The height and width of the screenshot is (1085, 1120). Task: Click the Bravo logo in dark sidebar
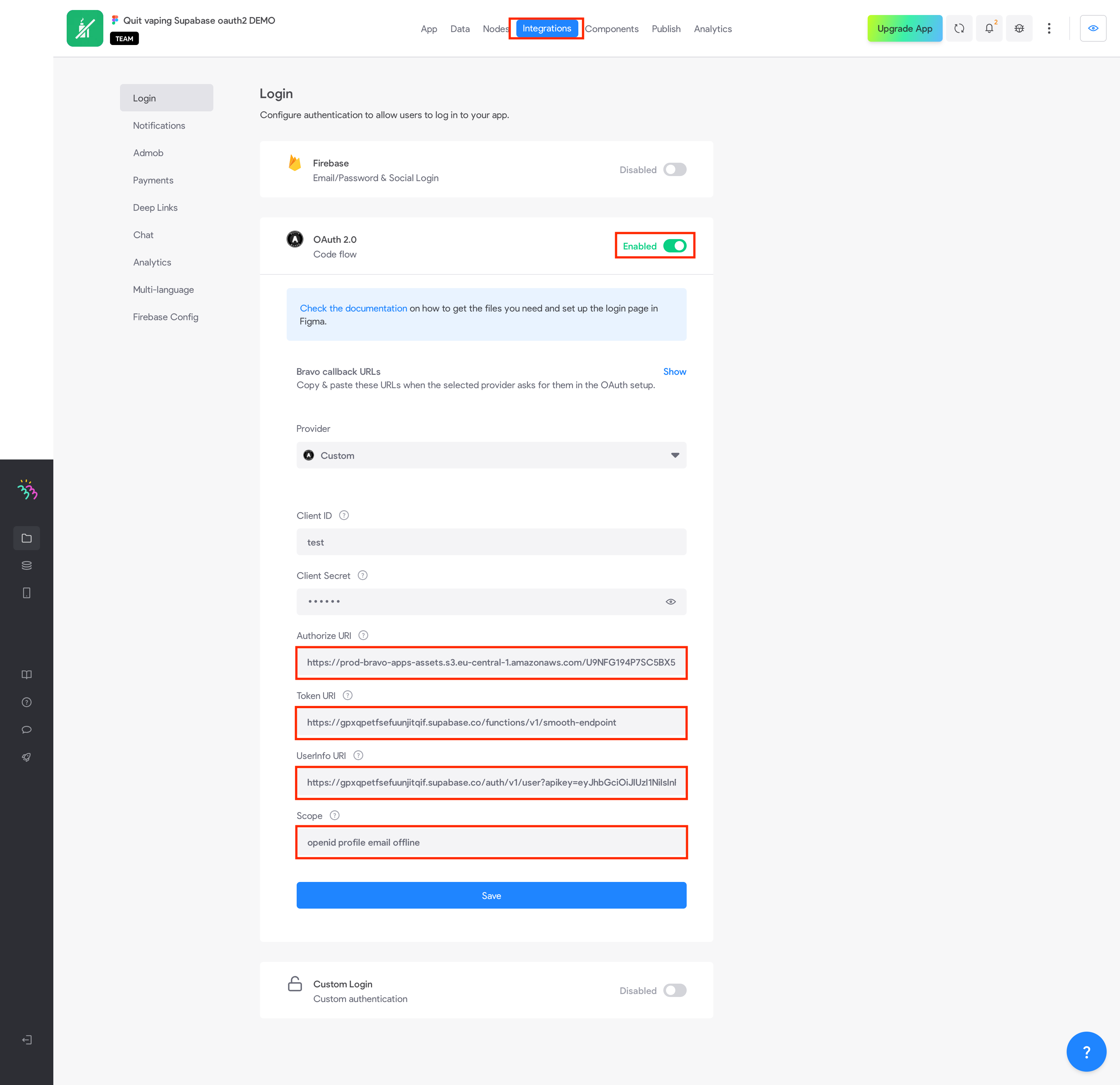[27, 489]
